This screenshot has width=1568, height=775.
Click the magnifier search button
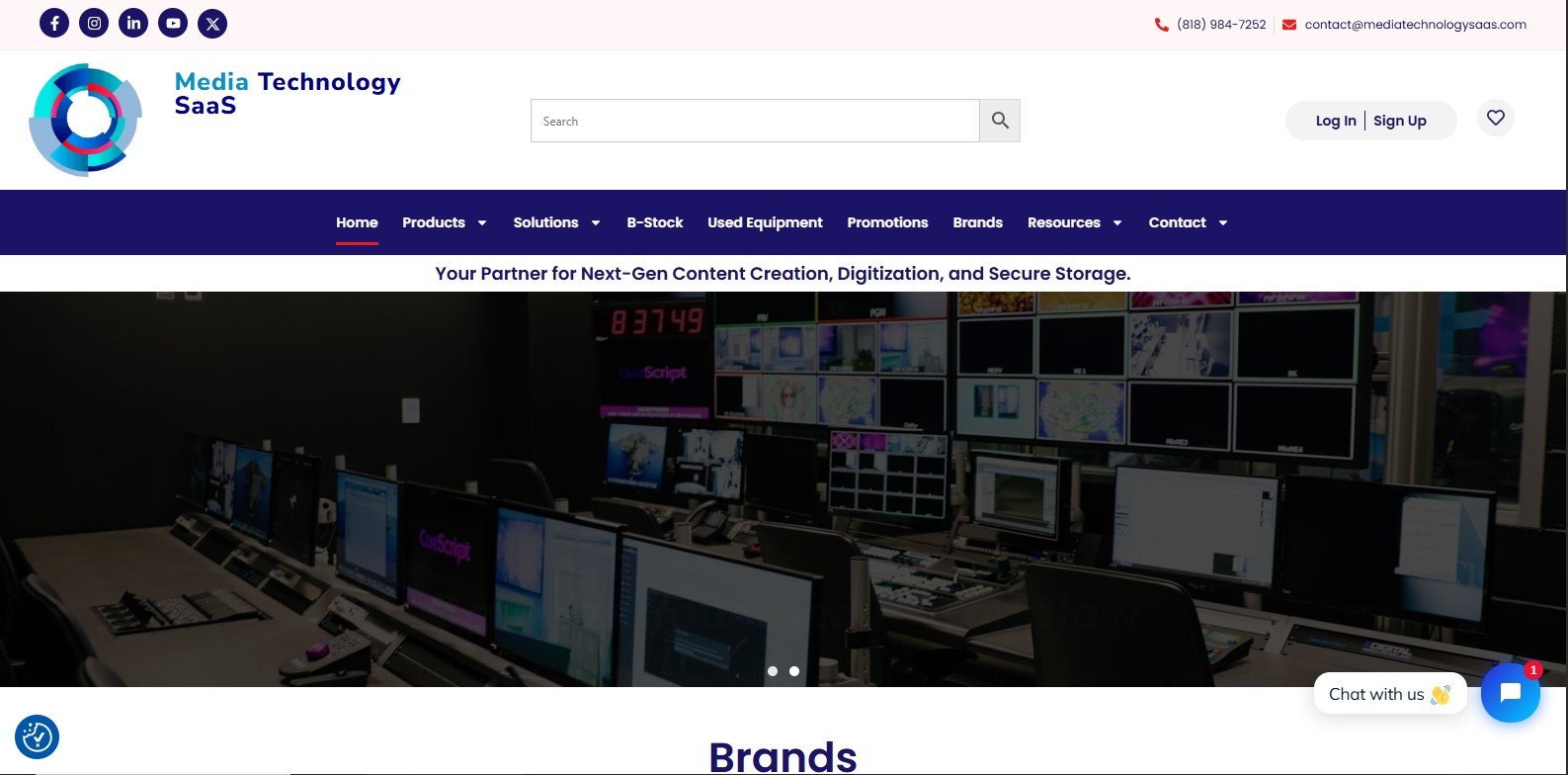pos(1000,121)
